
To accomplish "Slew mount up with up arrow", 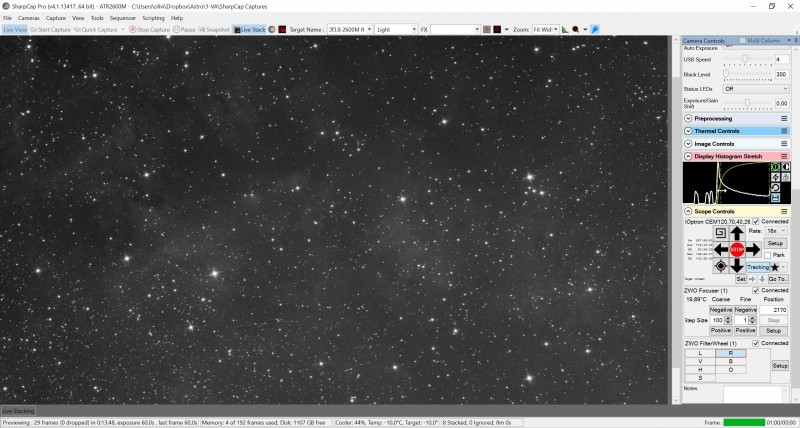I will click(x=737, y=234).
